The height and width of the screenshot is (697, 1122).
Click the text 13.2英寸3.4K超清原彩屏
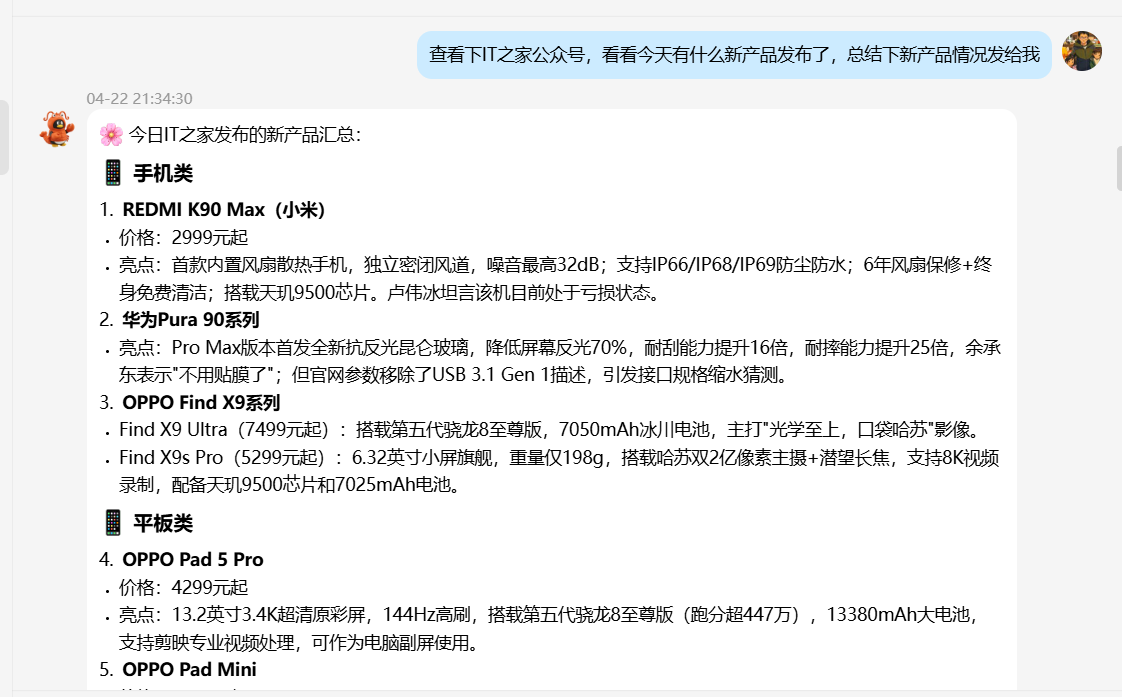(x=269, y=615)
